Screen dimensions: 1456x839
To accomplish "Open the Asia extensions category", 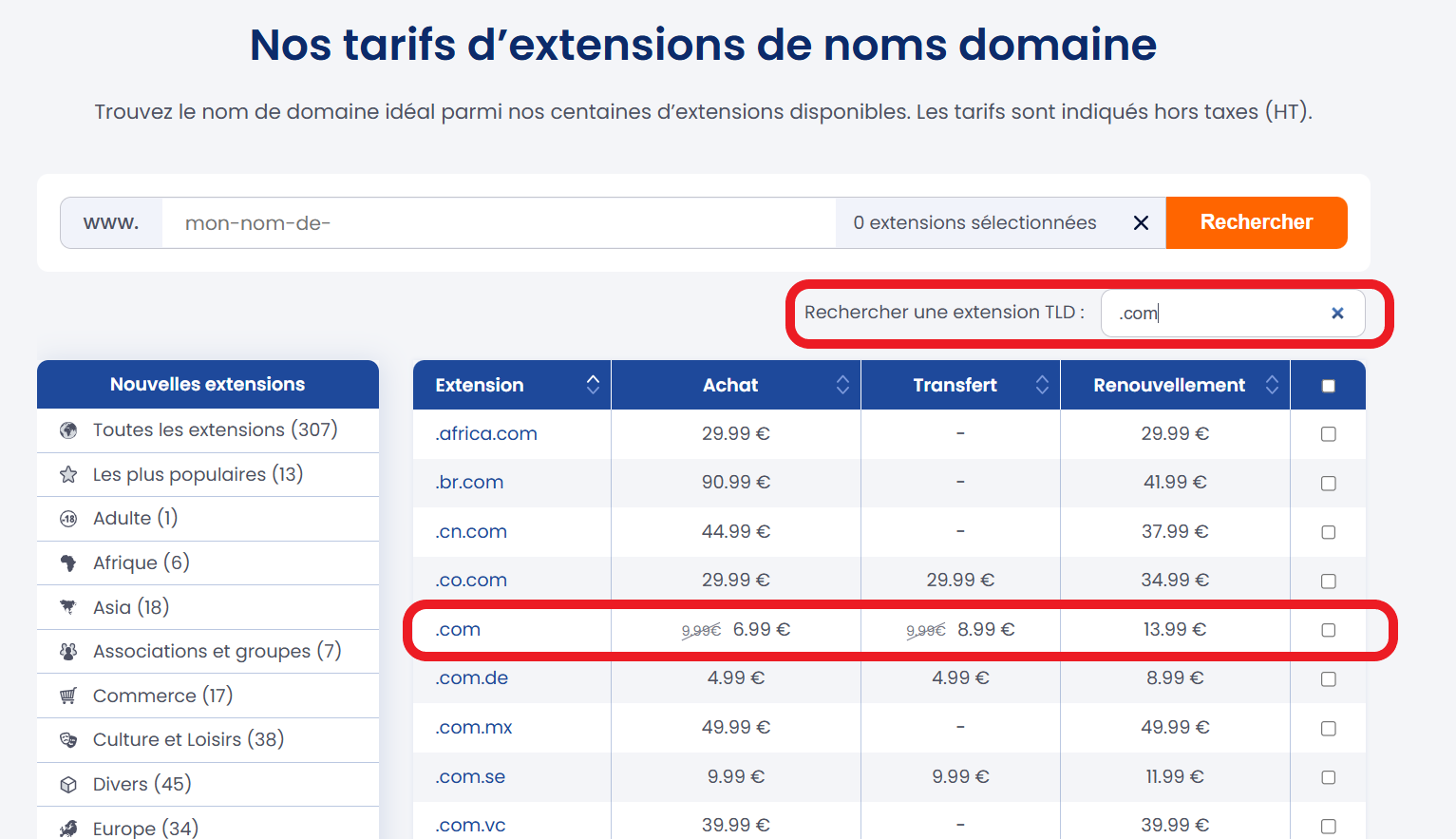I will (x=130, y=606).
